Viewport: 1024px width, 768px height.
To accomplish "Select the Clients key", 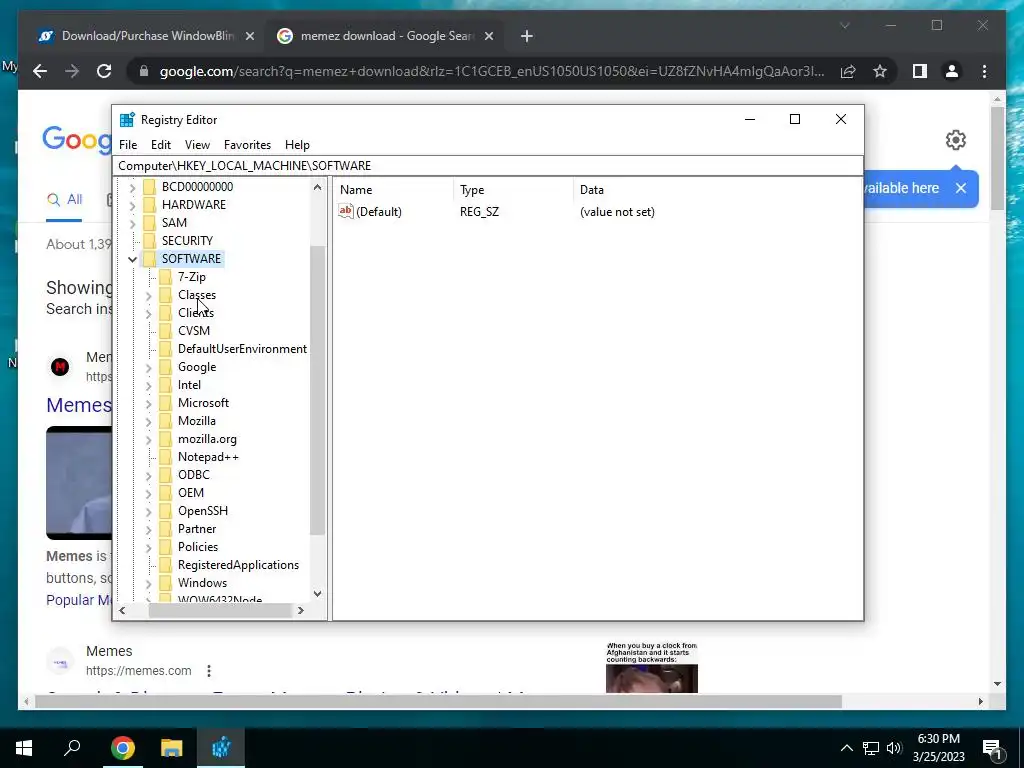I will pyautogui.click(x=196, y=313).
